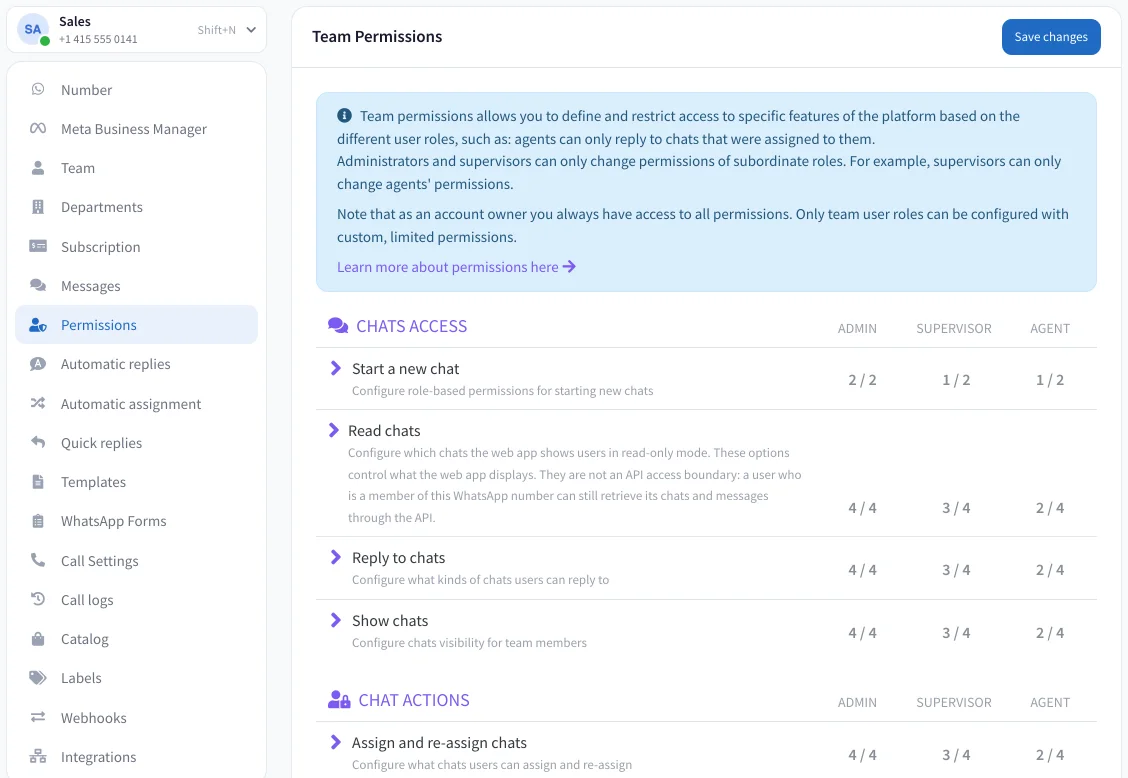Expand the Read chats permission row
This screenshot has width=1128, height=778.
[x=333, y=430]
